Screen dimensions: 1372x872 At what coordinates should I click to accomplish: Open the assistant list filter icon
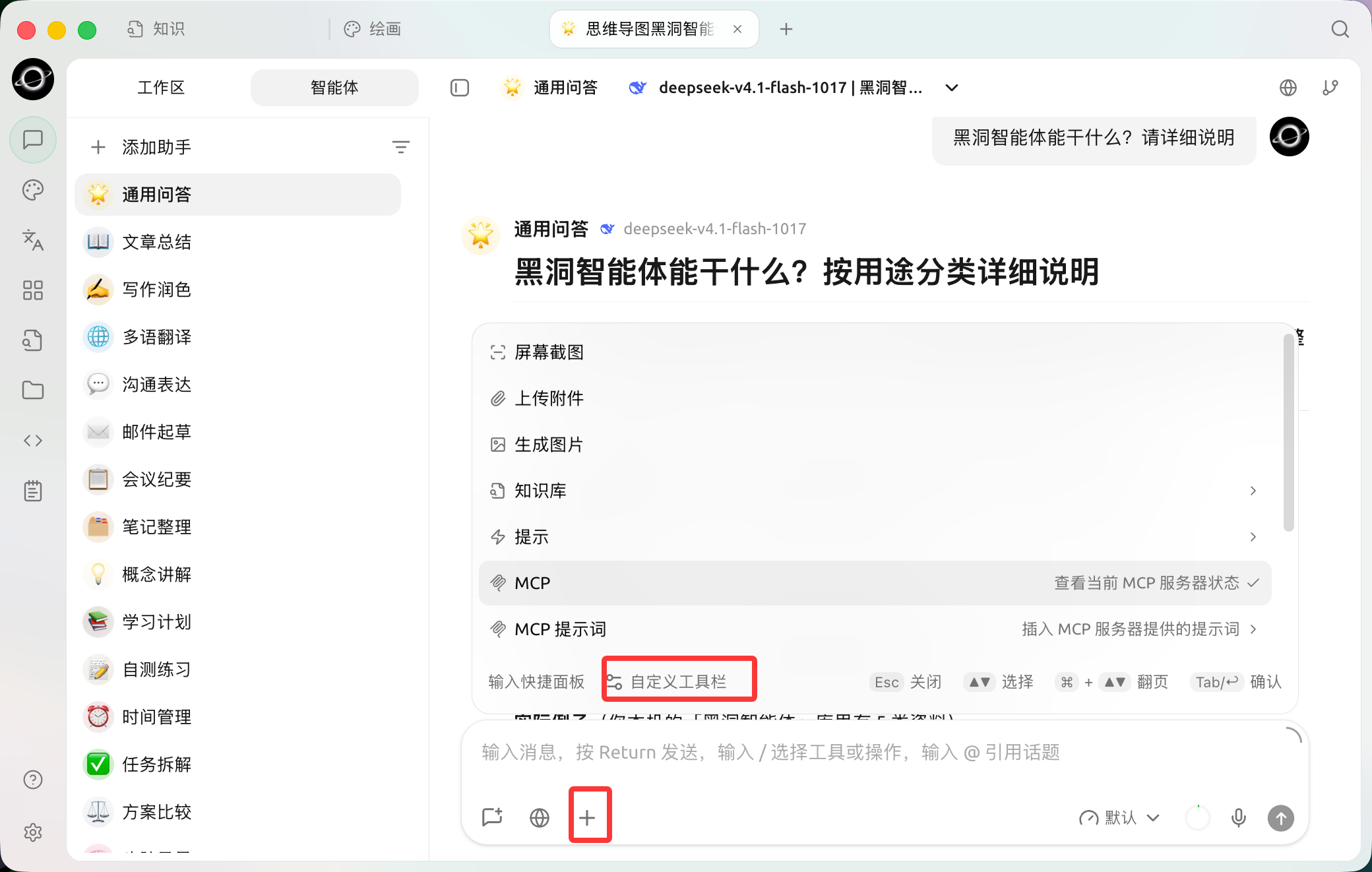pyautogui.click(x=401, y=147)
